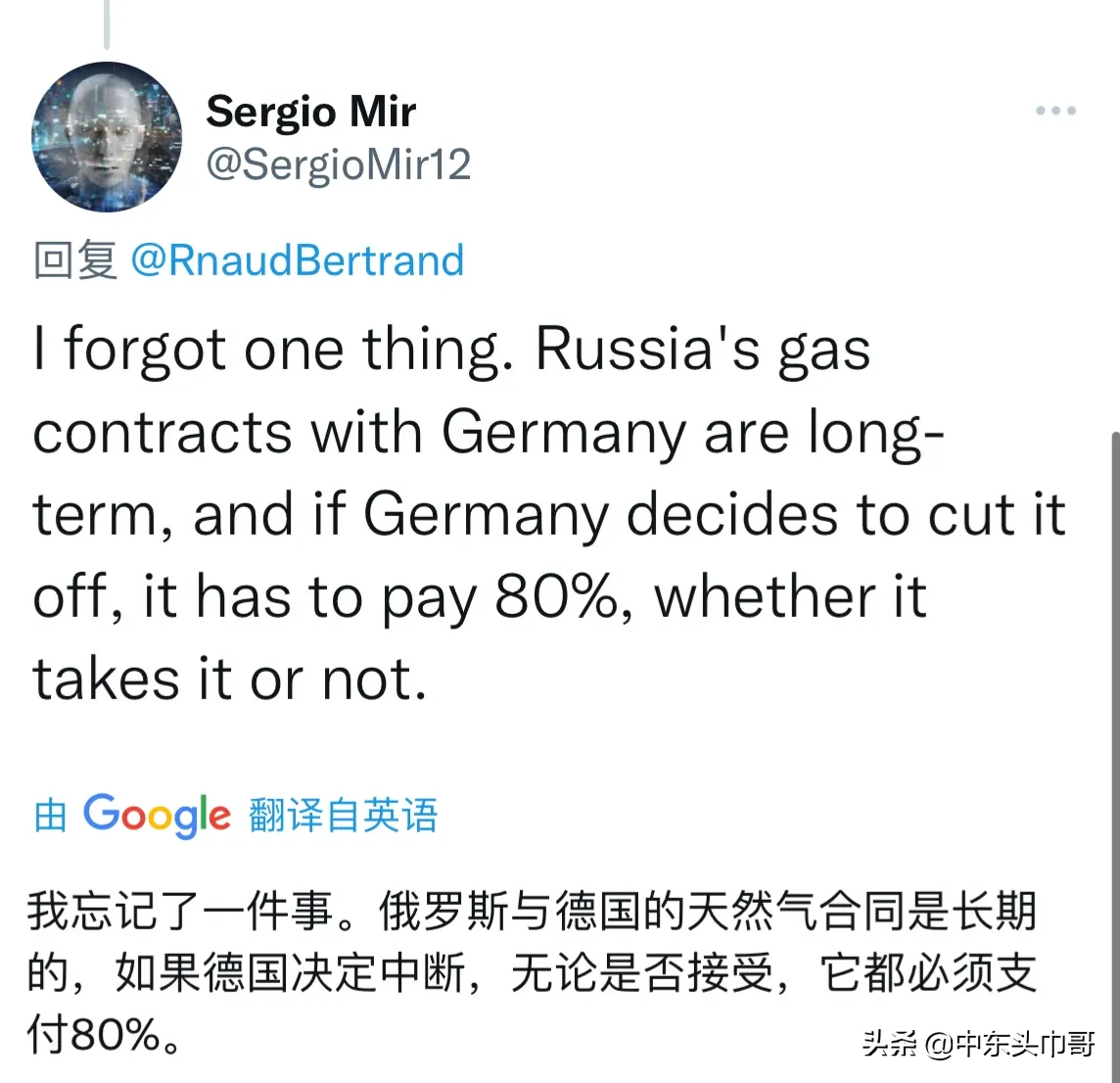Click the 翻译自英语 translation link
The height and width of the screenshot is (1083, 1120).
343,815
